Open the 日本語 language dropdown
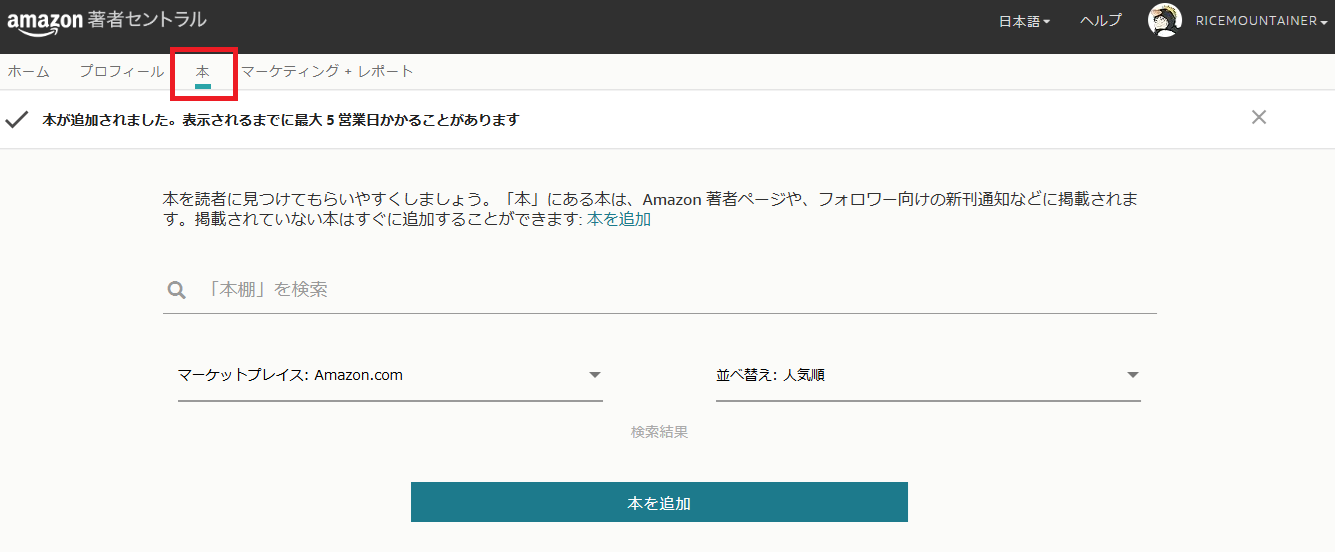The image size is (1335, 552). (x=1024, y=21)
